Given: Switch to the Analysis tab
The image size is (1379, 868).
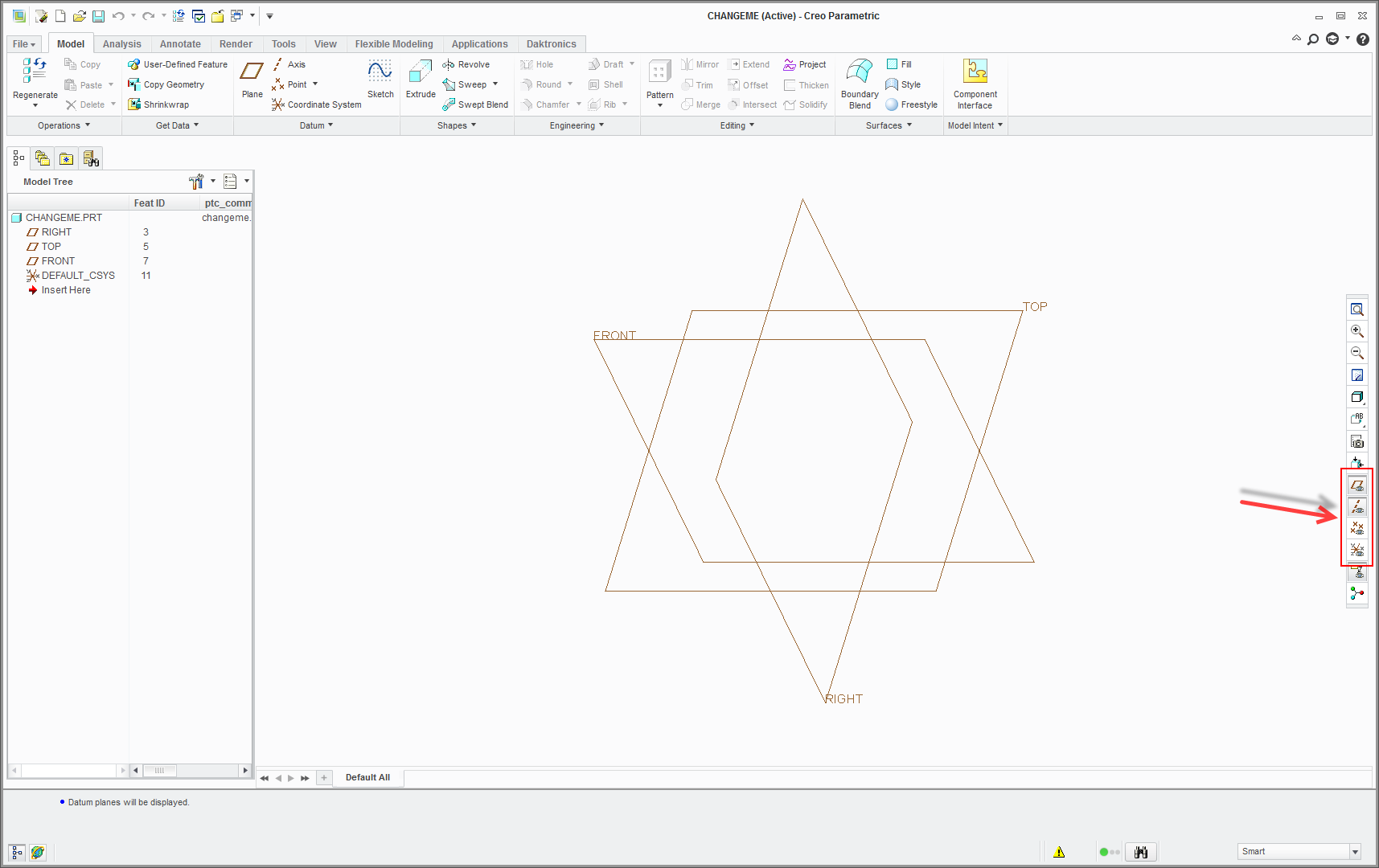Looking at the screenshot, I should pos(121,44).
